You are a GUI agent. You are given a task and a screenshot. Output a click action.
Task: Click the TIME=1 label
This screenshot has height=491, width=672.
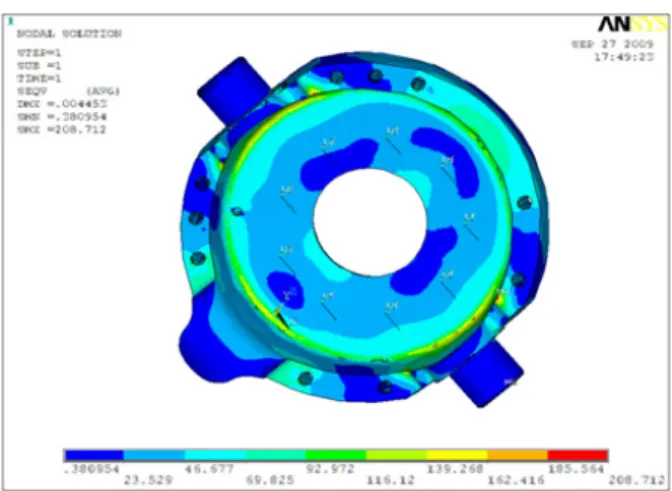click(x=39, y=78)
